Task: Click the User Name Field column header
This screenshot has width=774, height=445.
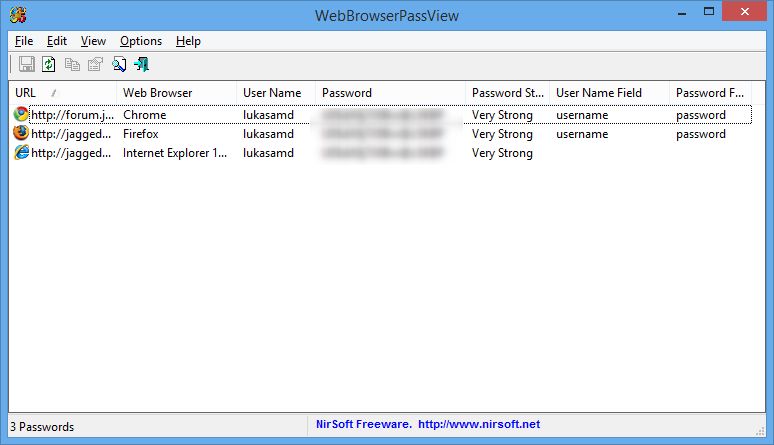Action: 608,93
